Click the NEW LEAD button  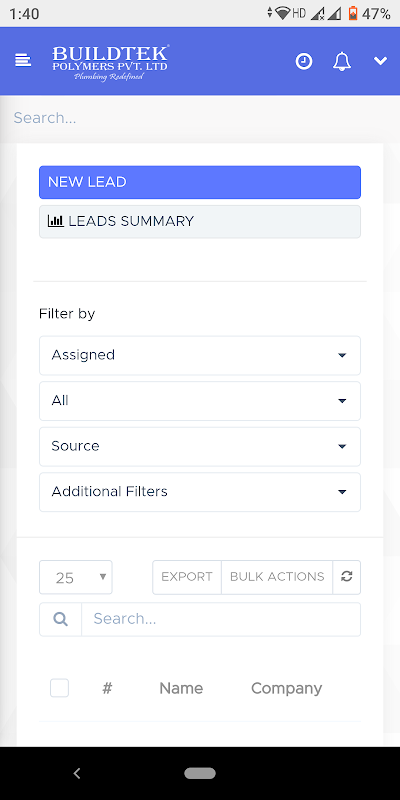tap(200, 182)
